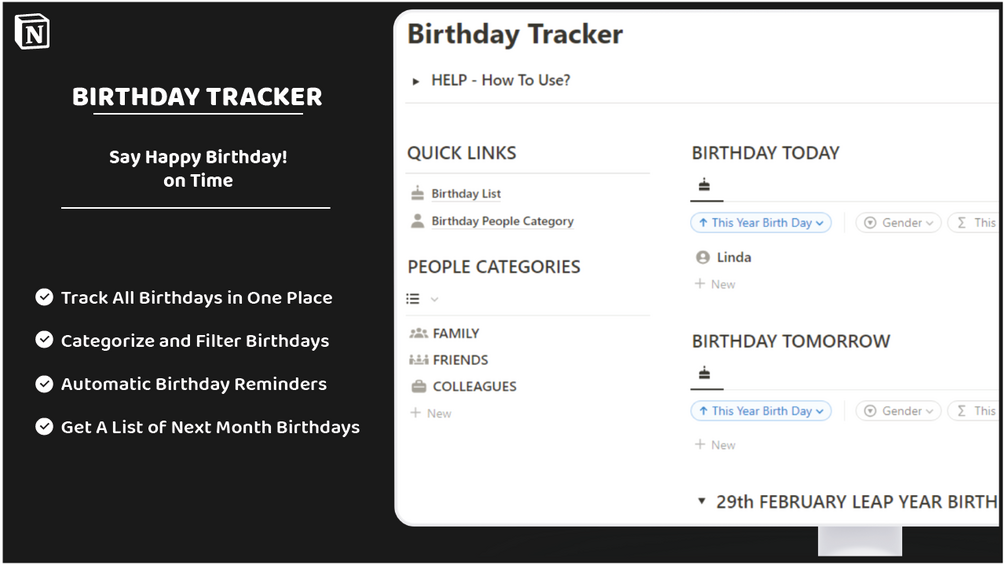Add new entry under People Categories
The height and width of the screenshot is (565, 1005).
[x=431, y=413]
